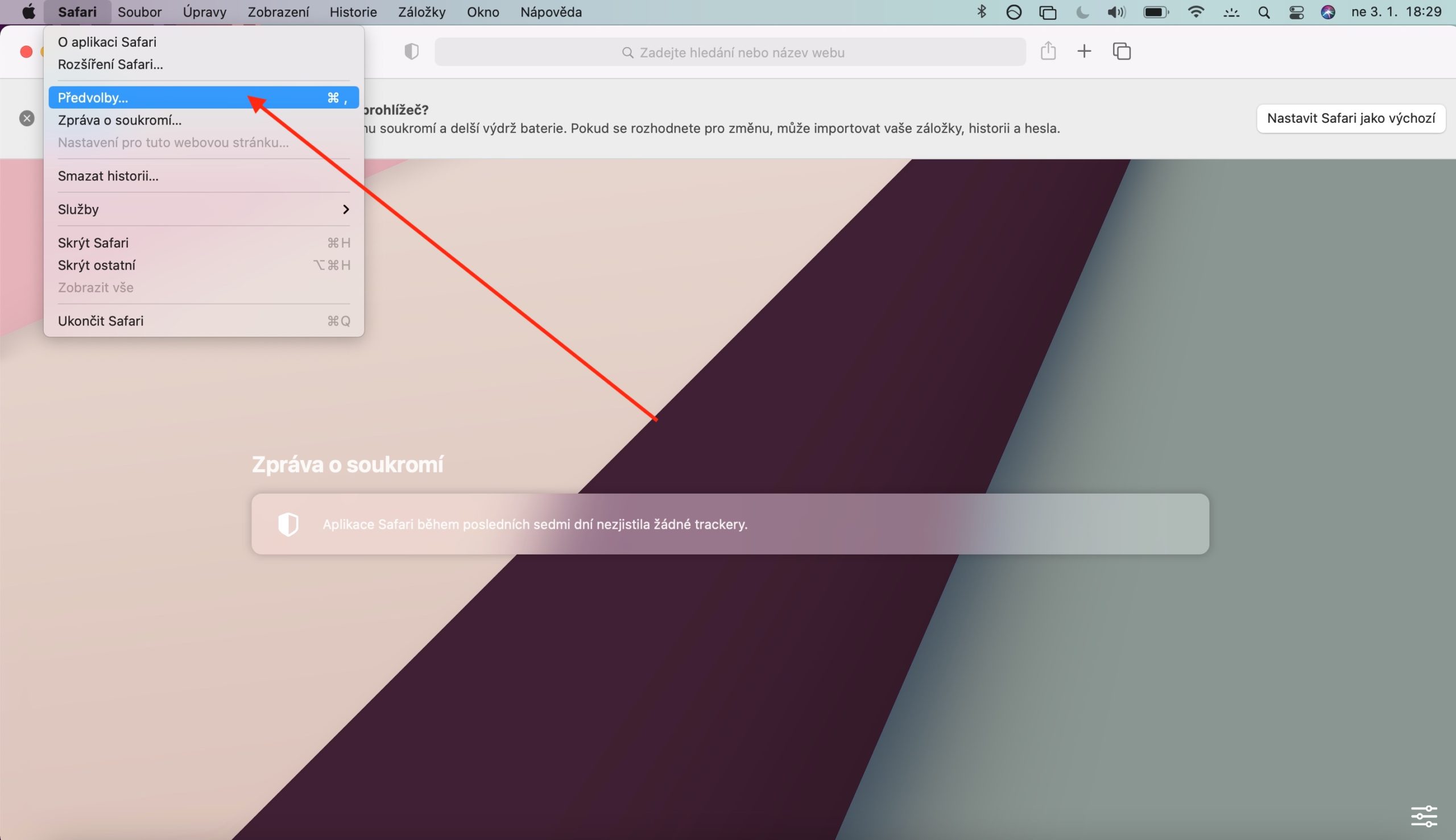This screenshot has height=840, width=1456.
Task: Select O aplikaci Safari
Action: 204,42
